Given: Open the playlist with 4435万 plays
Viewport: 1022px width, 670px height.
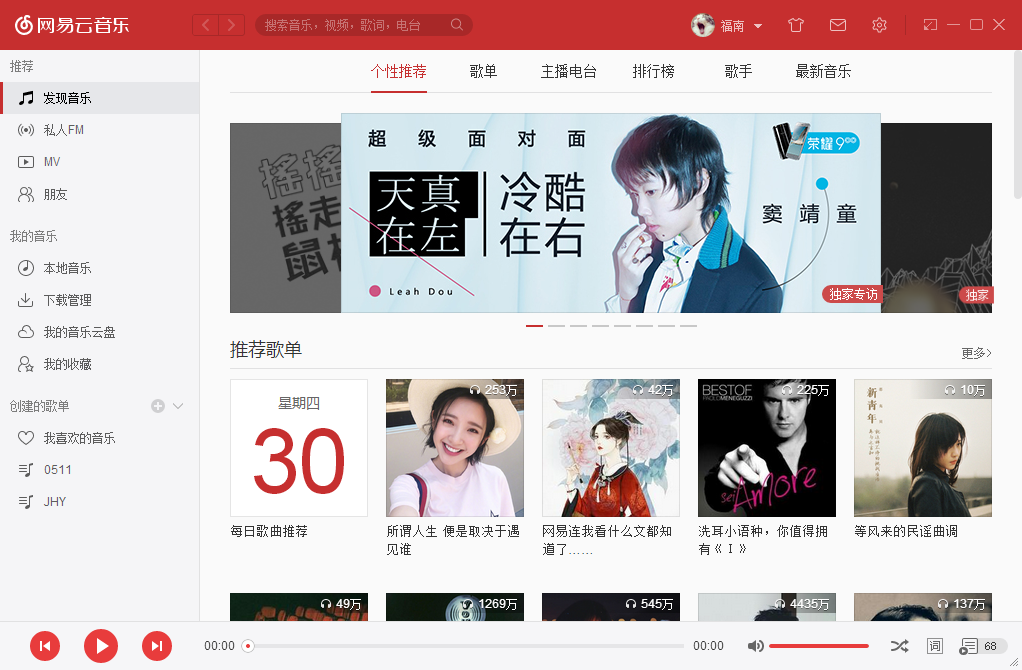Looking at the screenshot, I should click(766, 607).
